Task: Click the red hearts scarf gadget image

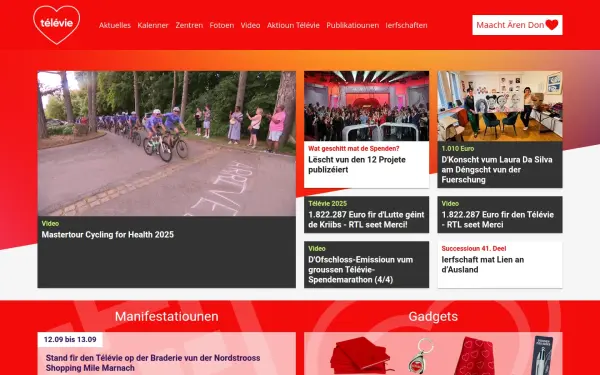Action: pos(474,356)
